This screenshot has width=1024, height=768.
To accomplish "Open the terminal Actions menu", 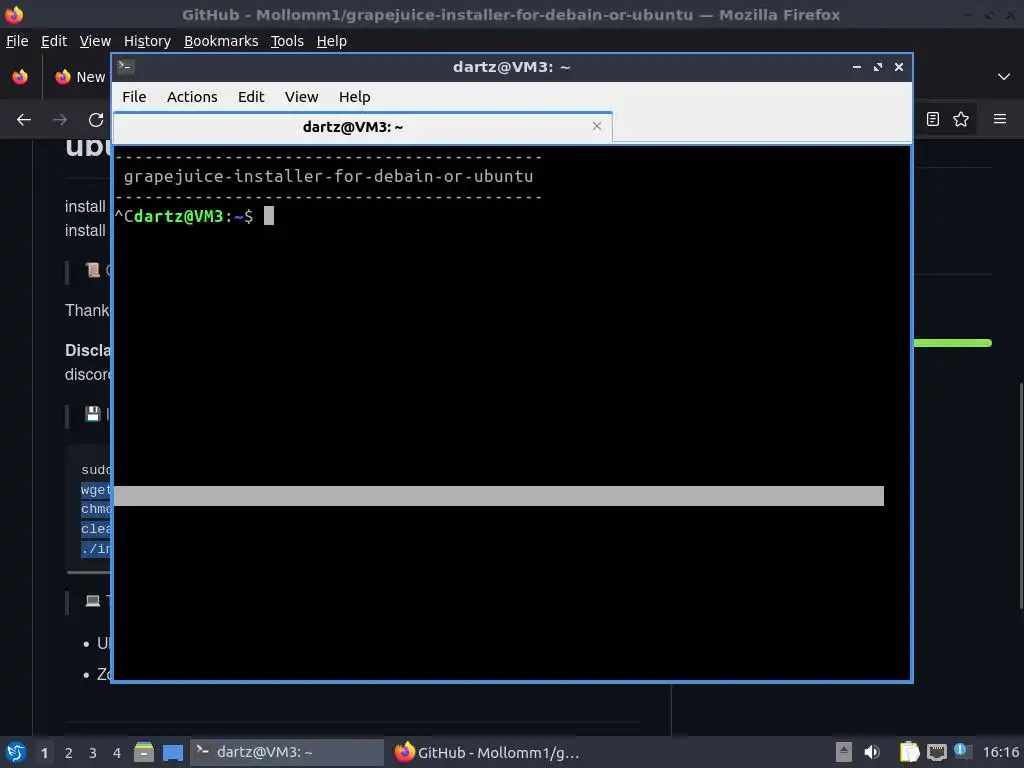I will (192, 97).
